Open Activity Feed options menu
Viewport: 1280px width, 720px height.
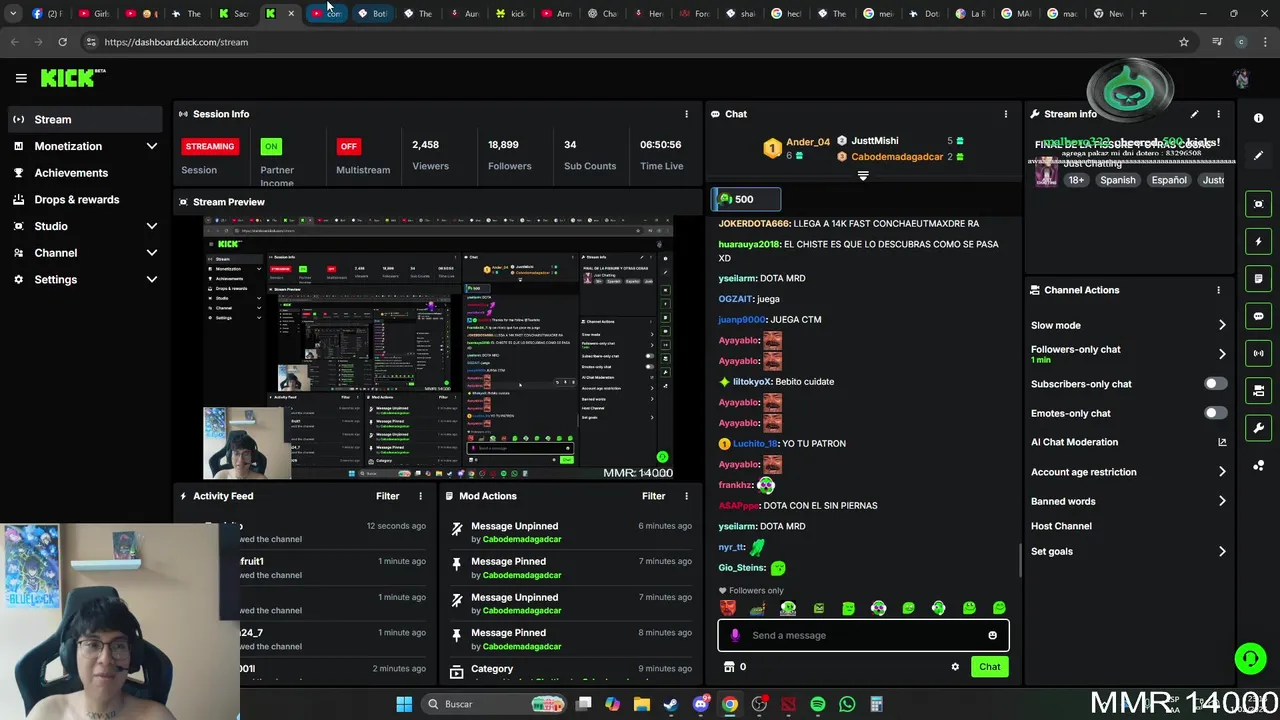[420, 496]
